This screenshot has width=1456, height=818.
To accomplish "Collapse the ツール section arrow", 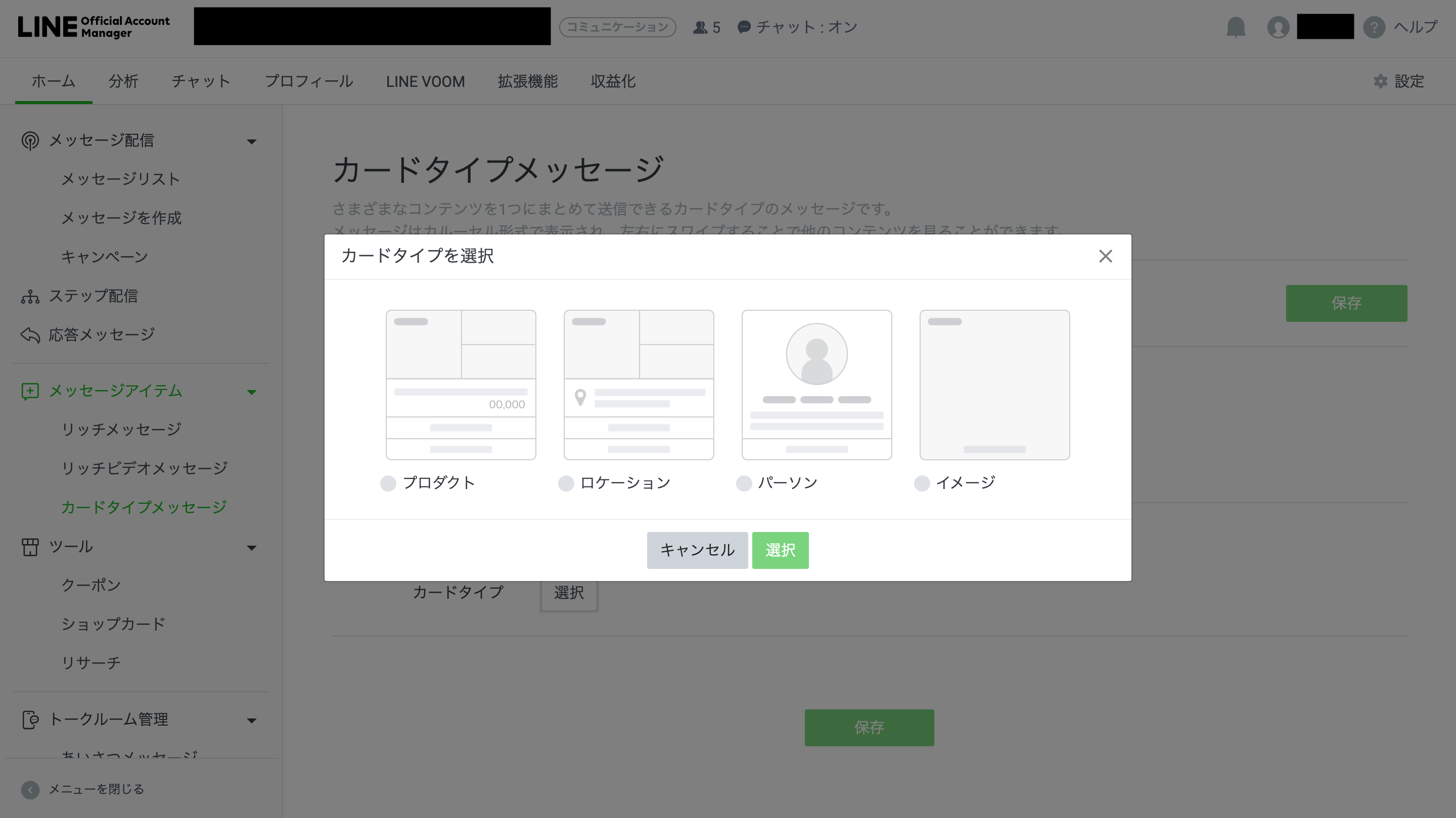I will [x=252, y=547].
